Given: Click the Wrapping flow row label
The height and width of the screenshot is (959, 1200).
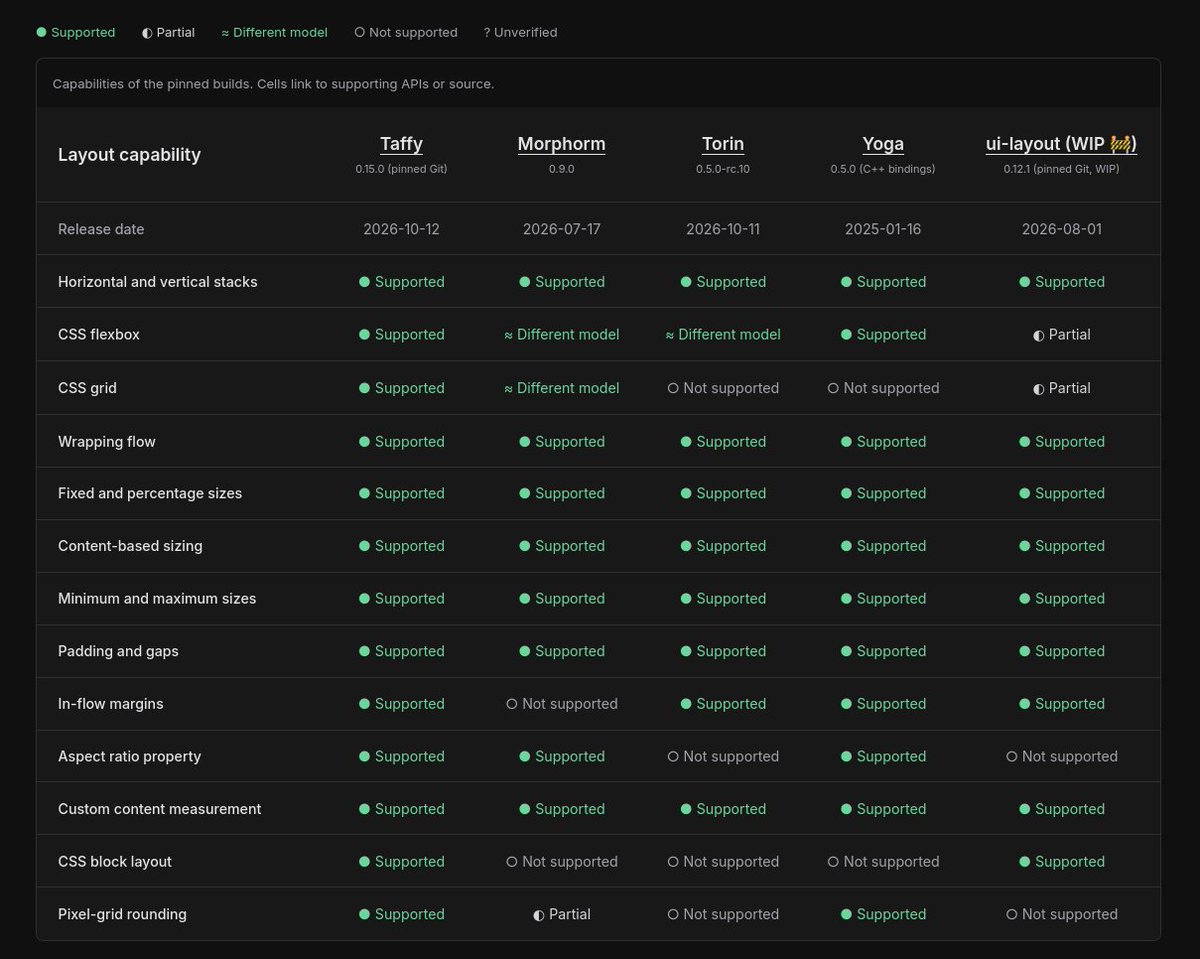Looking at the screenshot, I should [x=107, y=442].
